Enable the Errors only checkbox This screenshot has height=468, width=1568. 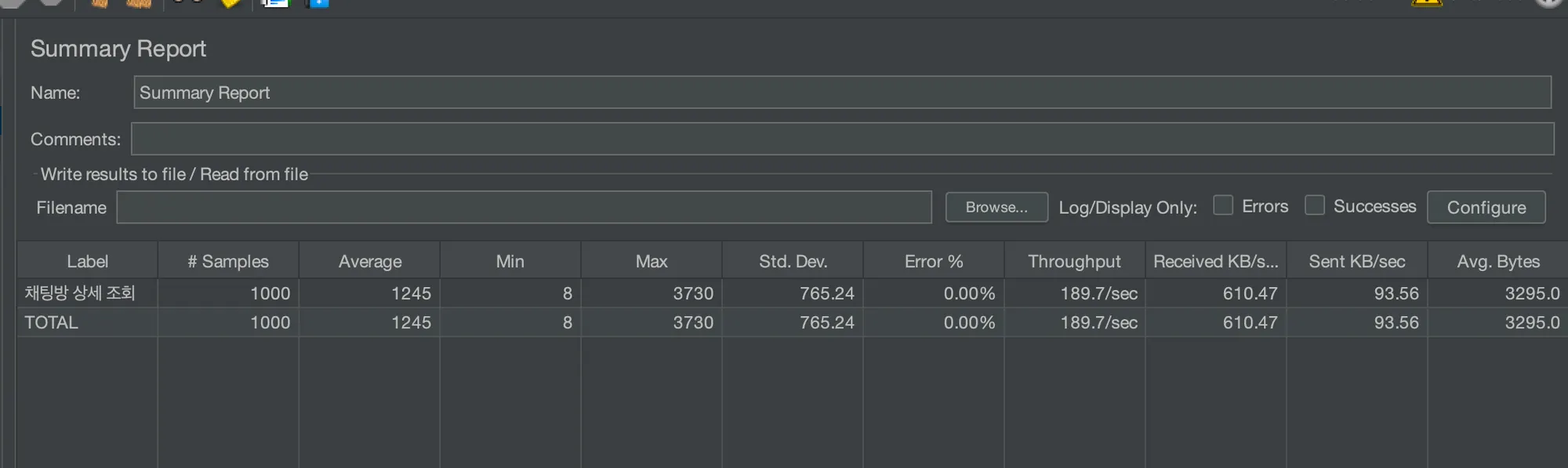click(x=1223, y=205)
